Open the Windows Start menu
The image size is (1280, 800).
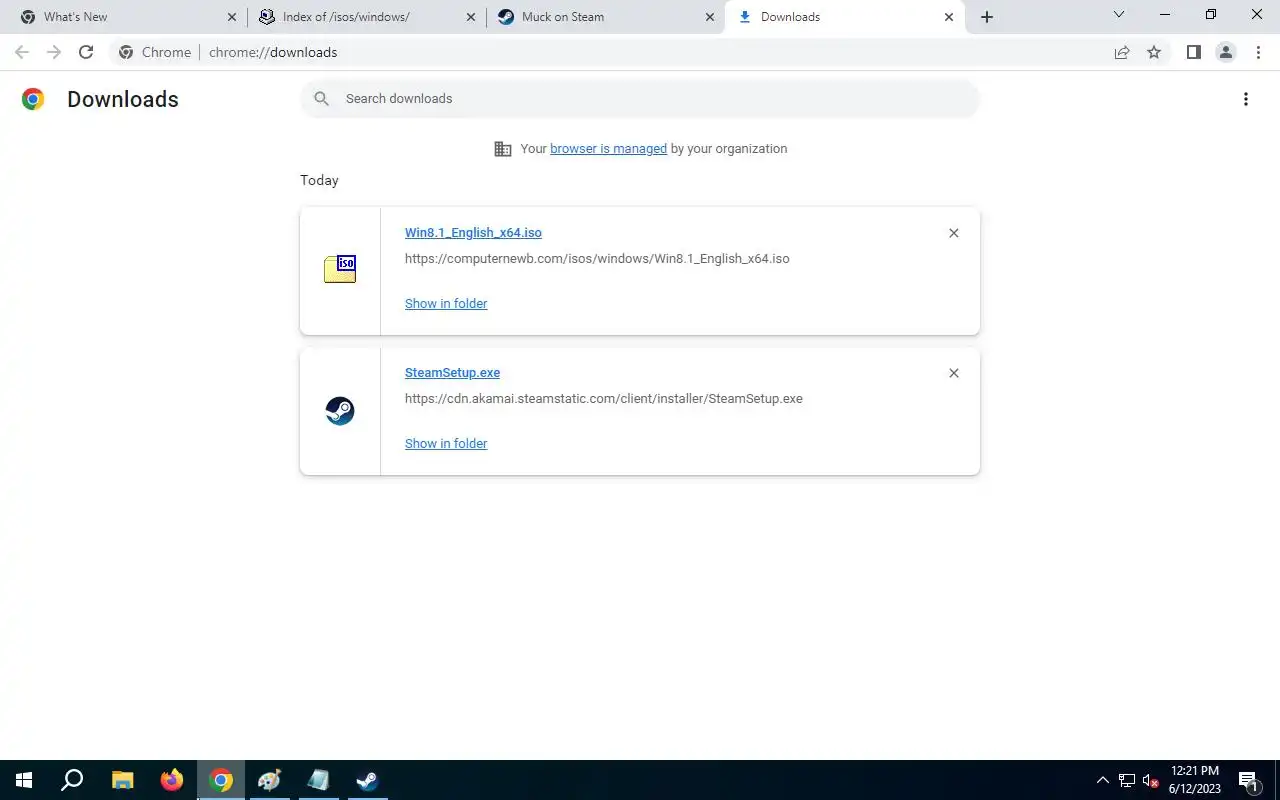[x=24, y=780]
